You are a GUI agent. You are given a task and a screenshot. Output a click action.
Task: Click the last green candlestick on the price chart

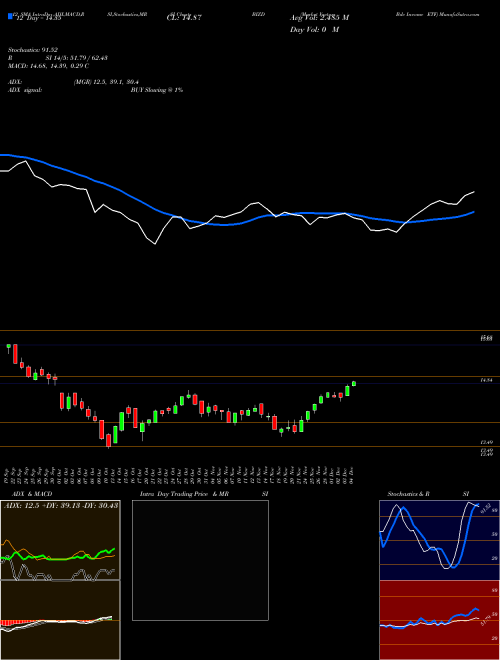click(354, 383)
